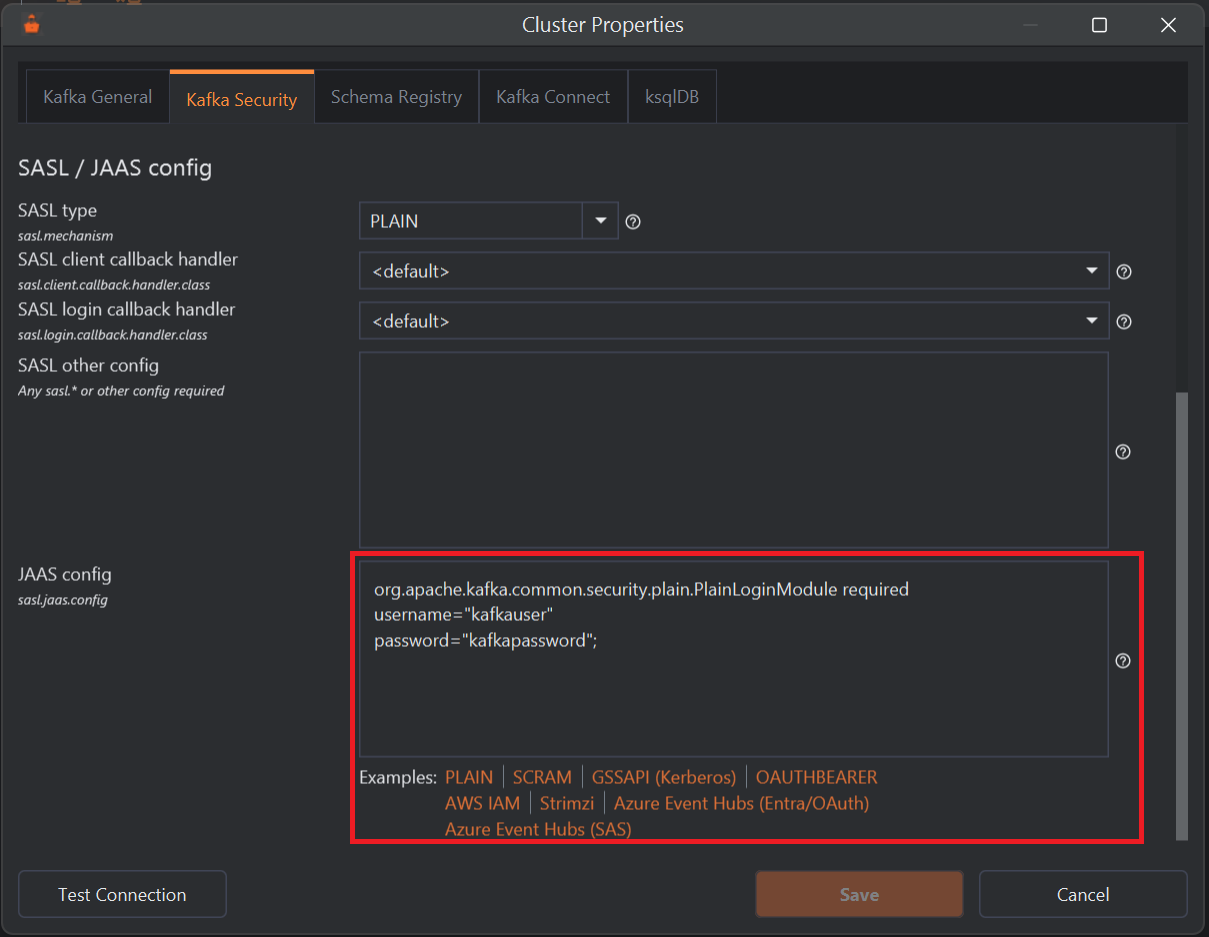This screenshot has width=1209, height=937.
Task: Pick the Strimzi example link
Action: pyautogui.click(x=567, y=803)
